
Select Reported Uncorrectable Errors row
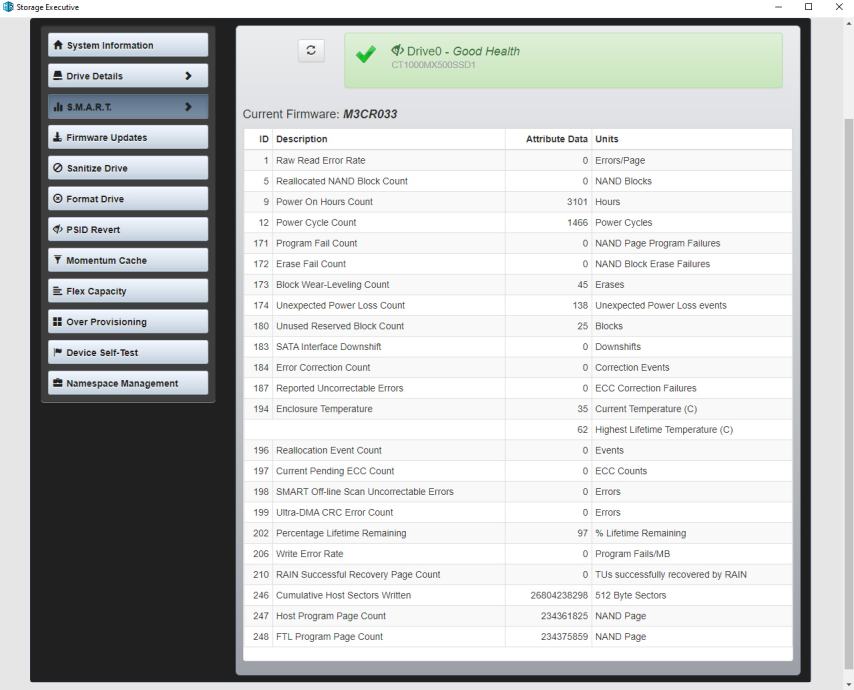pyautogui.click(x=517, y=388)
